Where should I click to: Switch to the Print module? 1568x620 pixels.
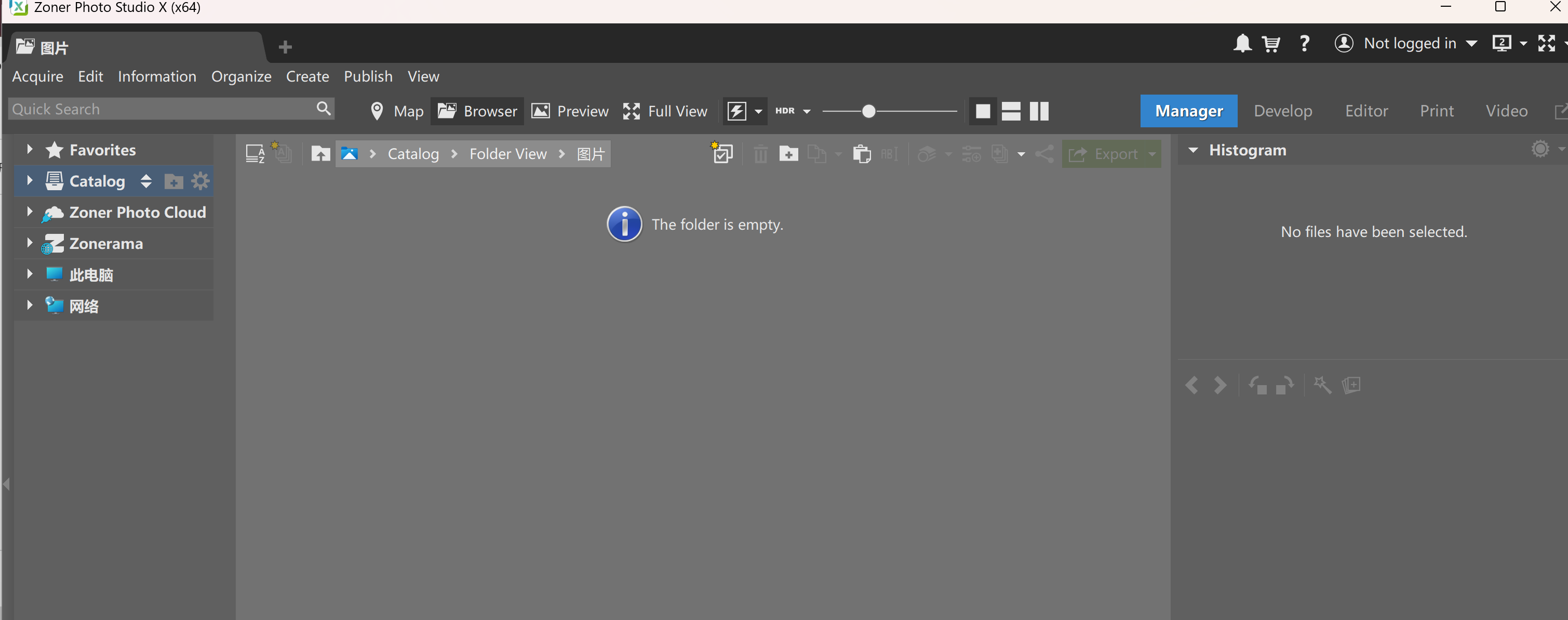pyautogui.click(x=1437, y=111)
